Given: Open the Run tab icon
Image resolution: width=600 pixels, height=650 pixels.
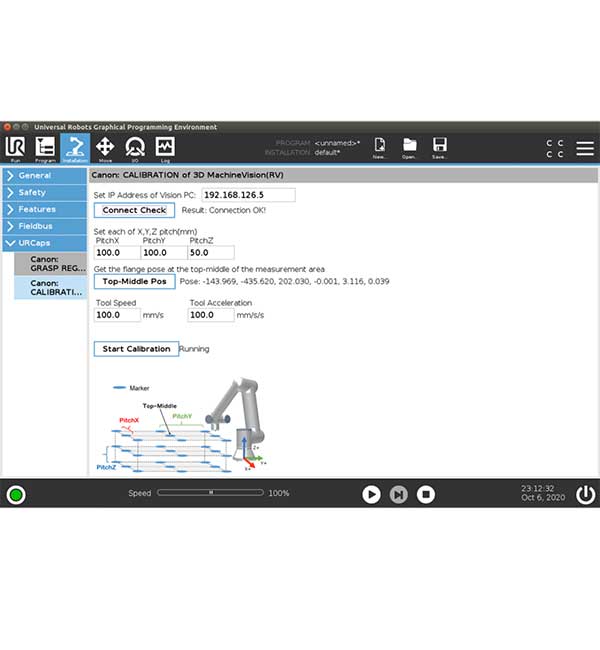Looking at the screenshot, I should coord(15,148).
